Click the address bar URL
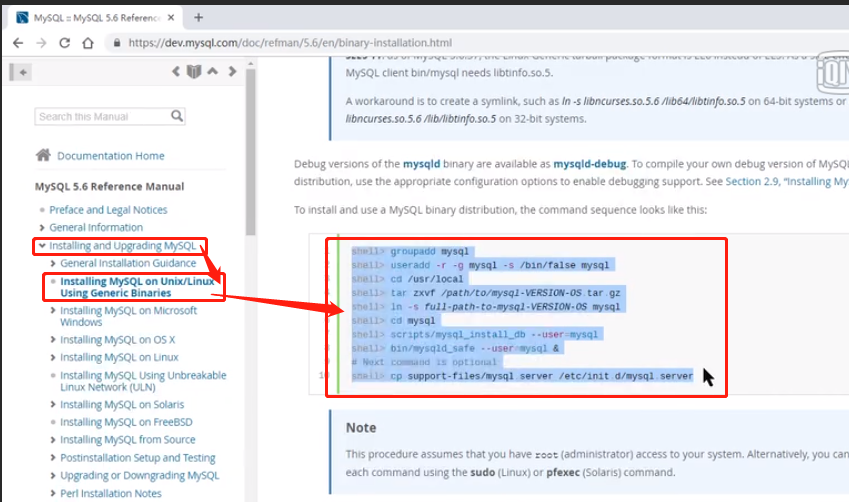The height and width of the screenshot is (502, 849). (290, 43)
